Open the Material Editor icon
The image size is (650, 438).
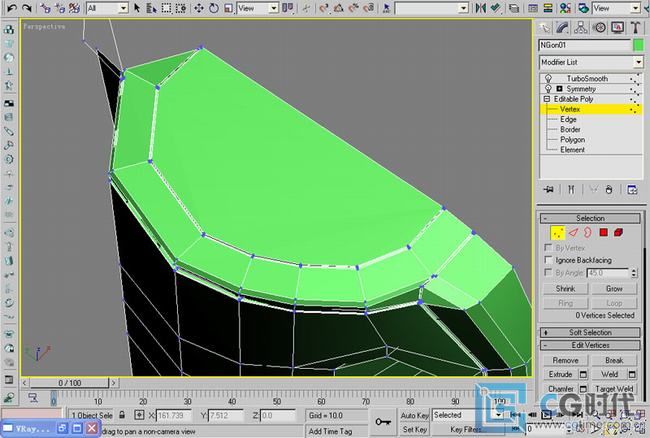coord(564,8)
